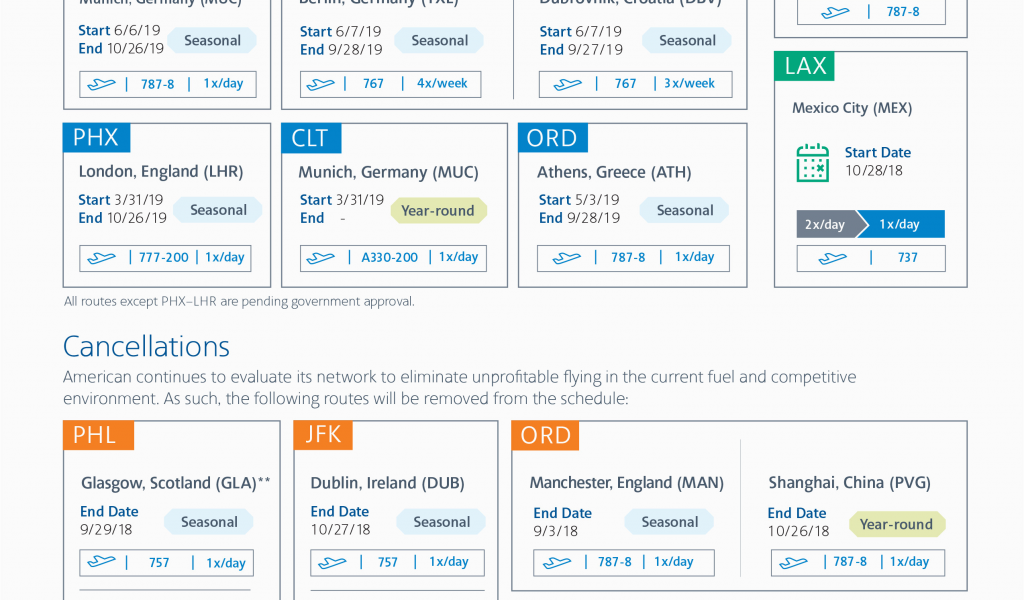Click the green calendar icon in the LAX card
1024x600 pixels.
[813, 163]
